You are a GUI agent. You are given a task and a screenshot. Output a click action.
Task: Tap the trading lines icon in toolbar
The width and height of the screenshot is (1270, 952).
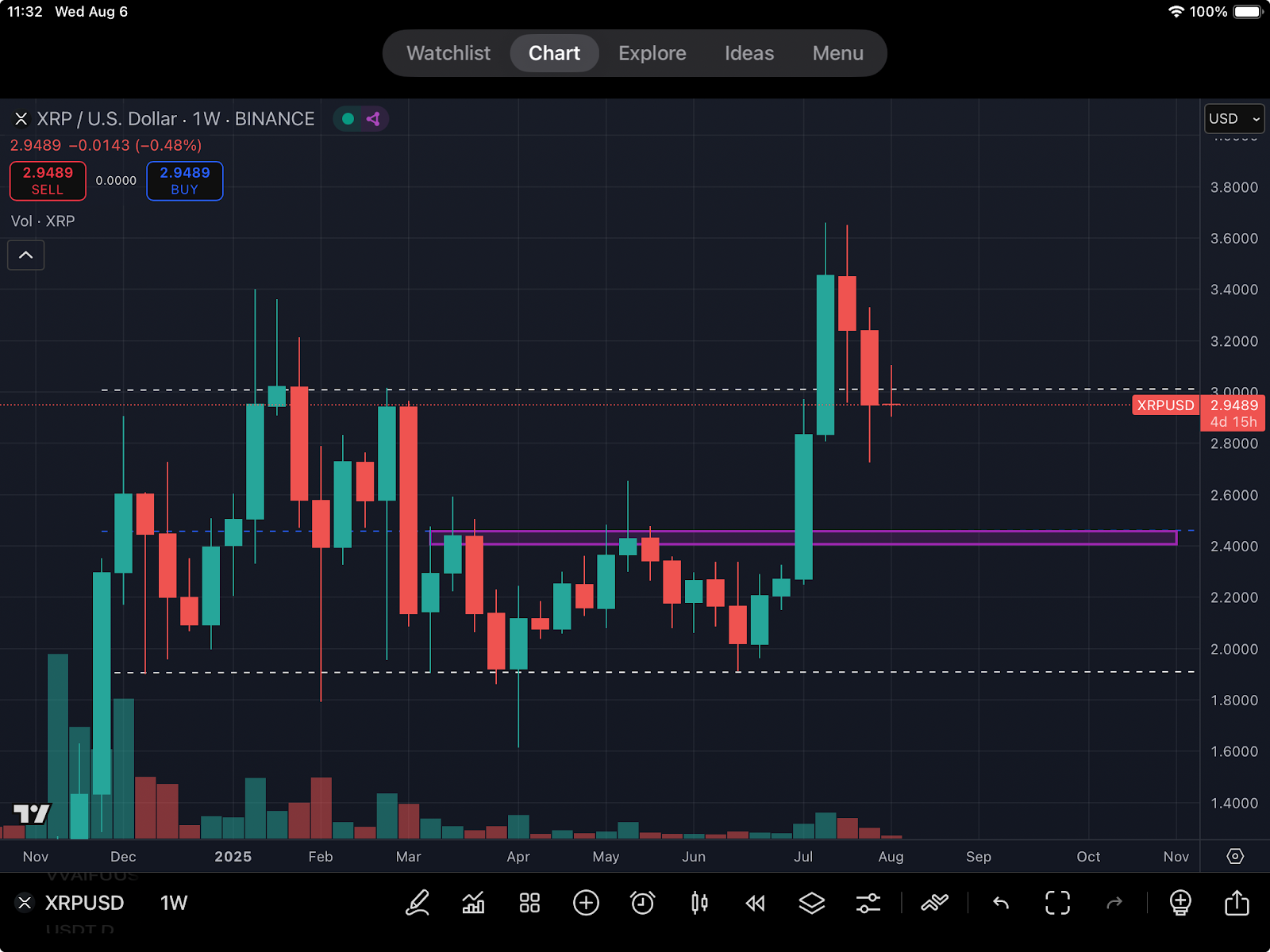click(x=934, y=903)
